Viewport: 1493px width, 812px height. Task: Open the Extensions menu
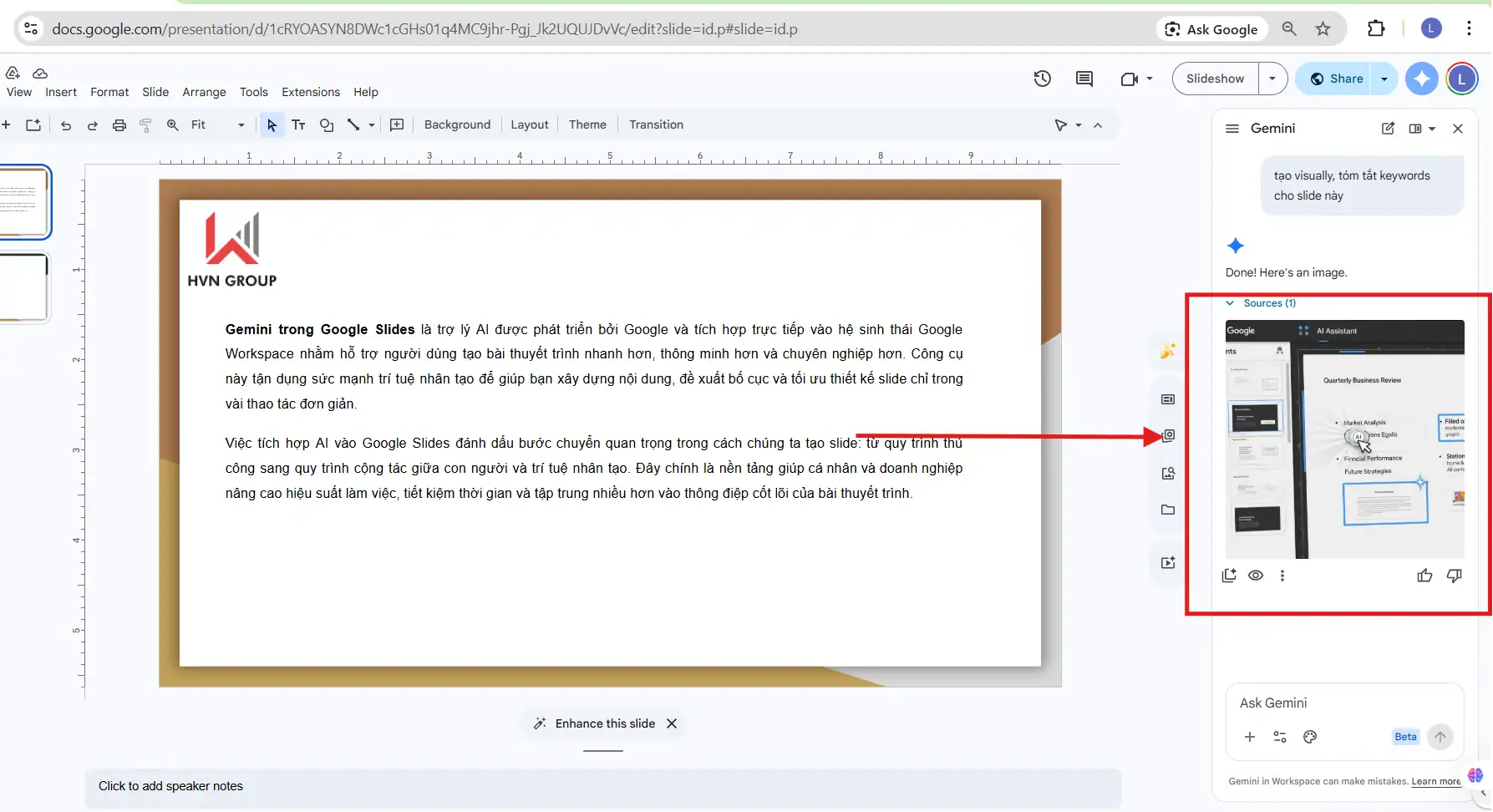click(311, 92)
